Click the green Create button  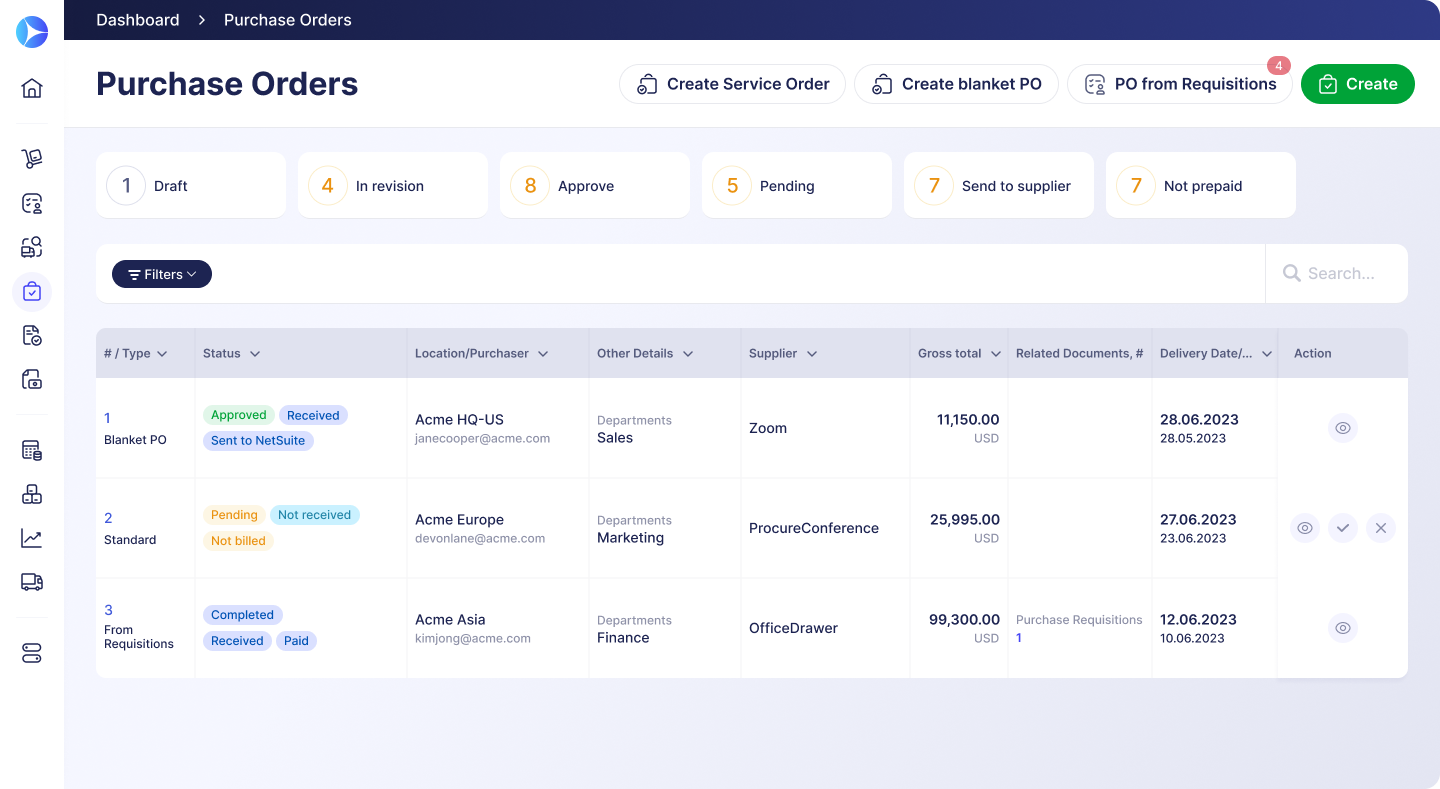click(1357, 84)
